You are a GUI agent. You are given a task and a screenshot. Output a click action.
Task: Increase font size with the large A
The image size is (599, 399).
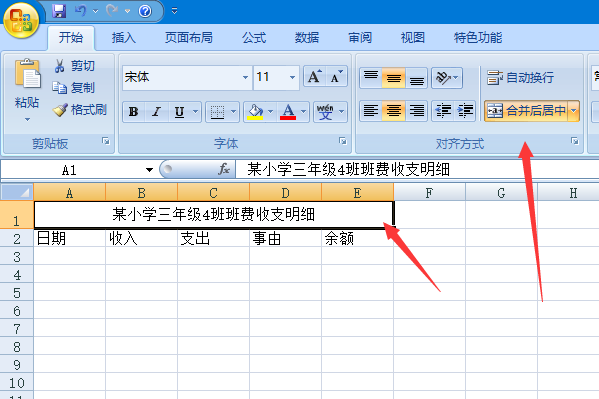tap(314, 77)
